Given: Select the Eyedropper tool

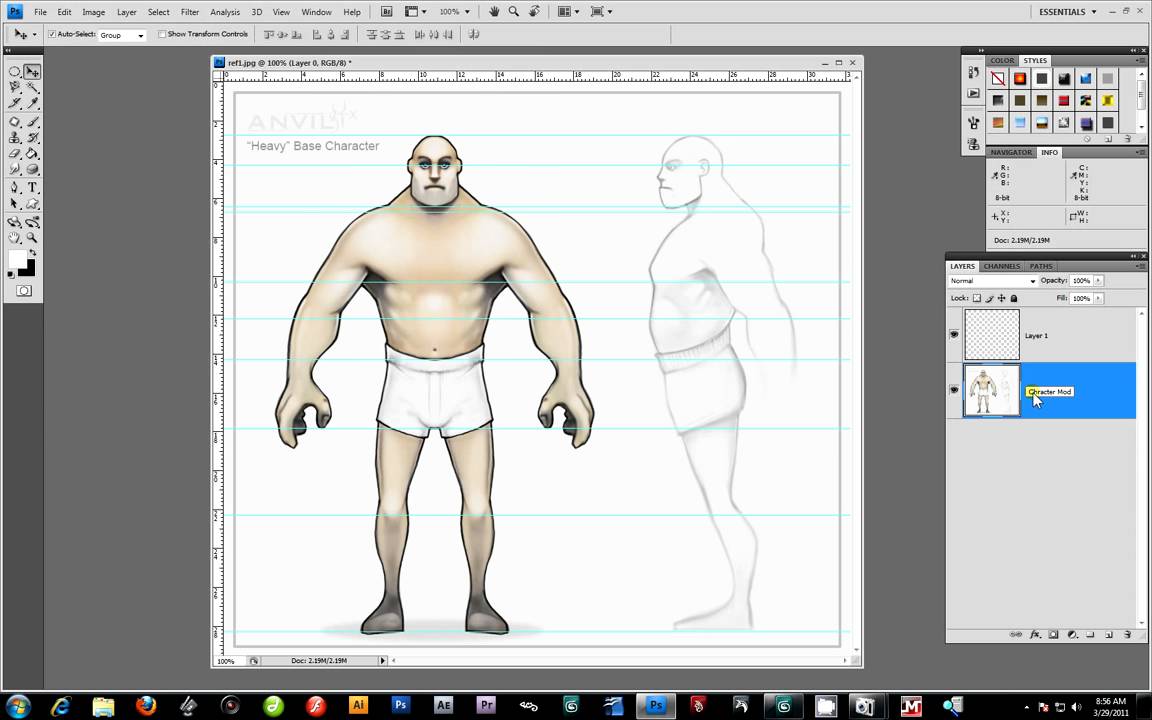Looking at the screenshot, I should [x=32, y=104].
